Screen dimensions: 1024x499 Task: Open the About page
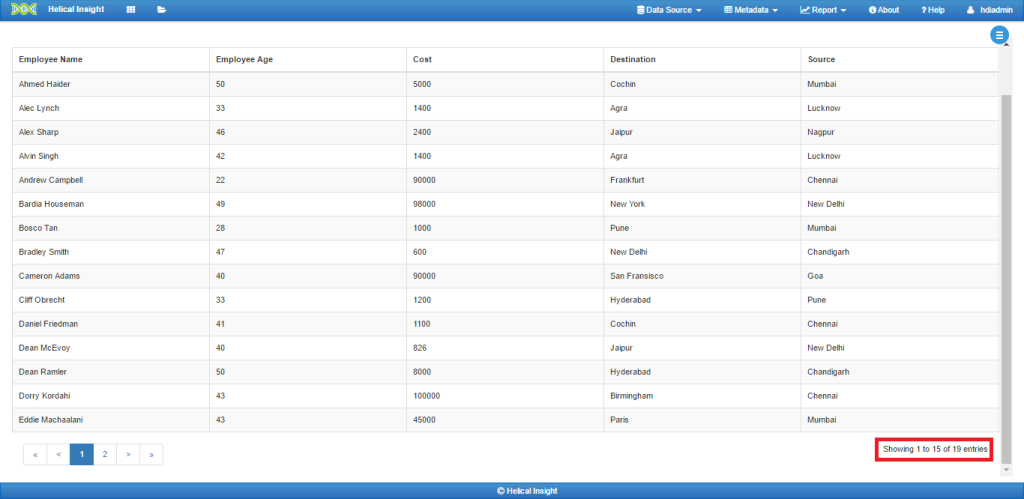(x=884, y=10)
